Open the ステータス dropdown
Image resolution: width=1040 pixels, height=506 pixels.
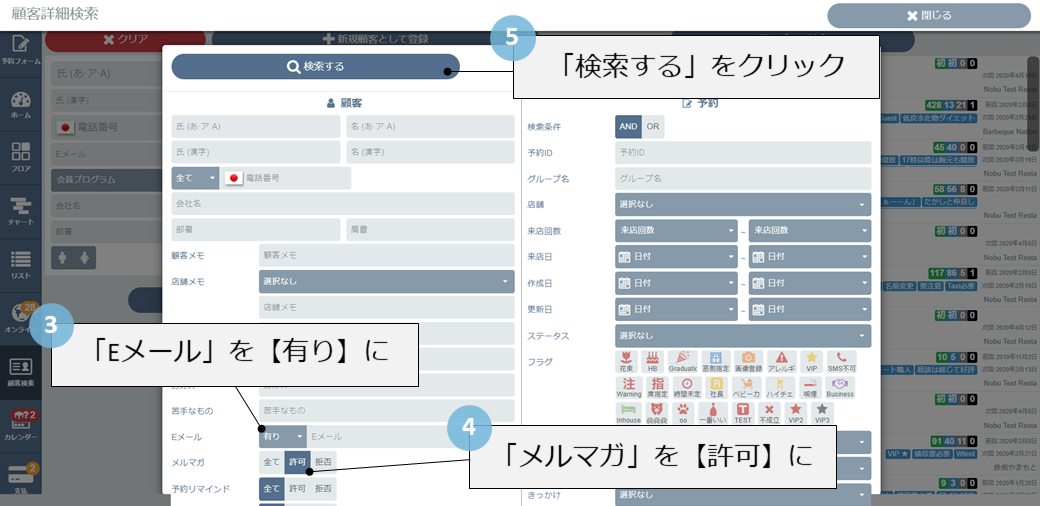[742, 336]
